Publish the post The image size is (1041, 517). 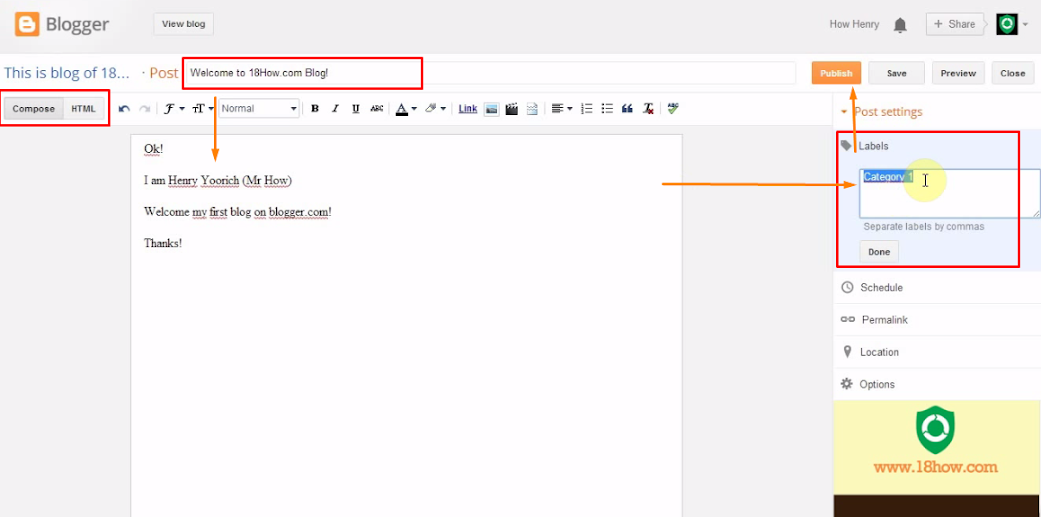pos(836,73)
